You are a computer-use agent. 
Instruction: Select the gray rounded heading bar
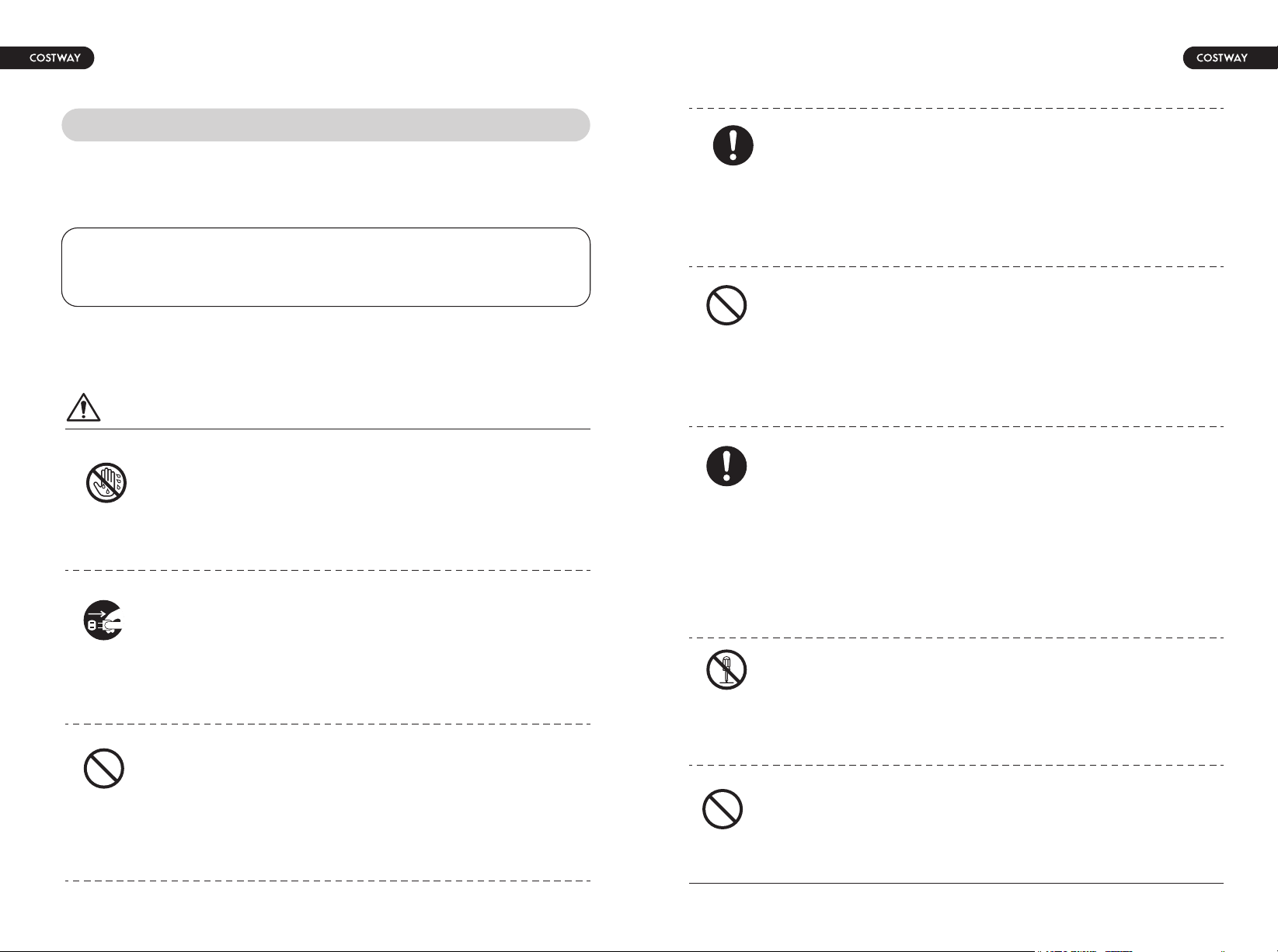click(326, 125)
